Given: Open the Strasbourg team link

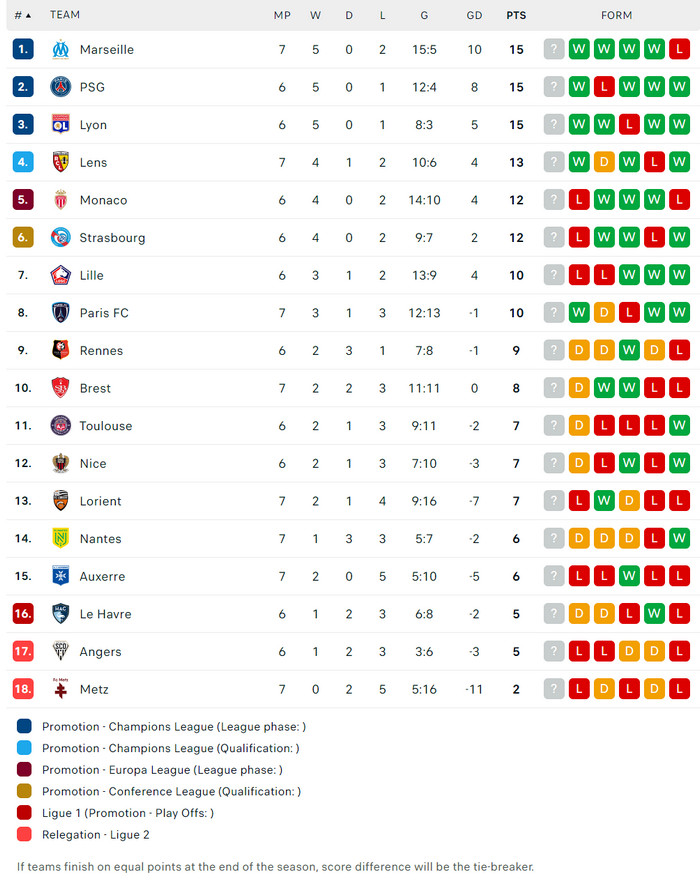Looking at the screenshot, I should click(x=112, y=238).
